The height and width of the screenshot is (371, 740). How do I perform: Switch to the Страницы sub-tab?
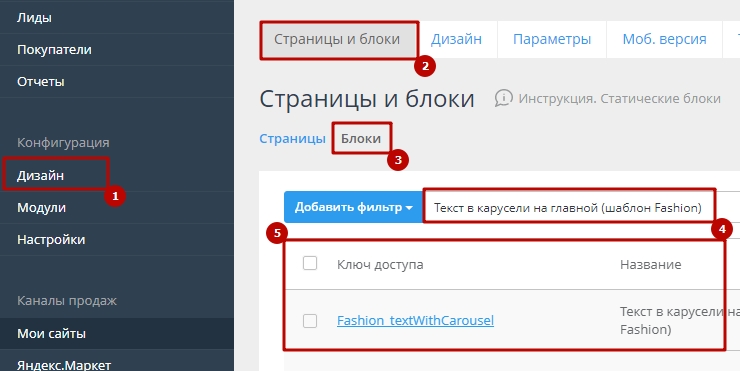tap(292, 139)
